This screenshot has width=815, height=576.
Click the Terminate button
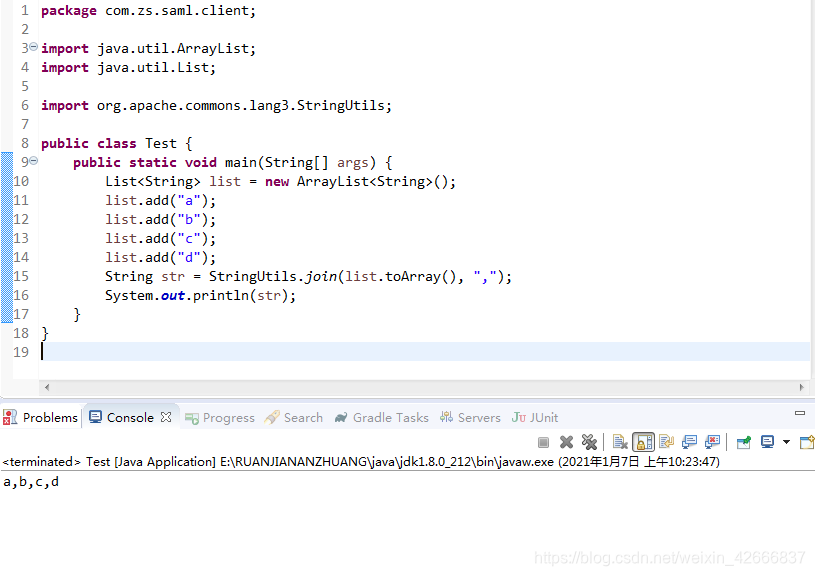coord(544,442)
